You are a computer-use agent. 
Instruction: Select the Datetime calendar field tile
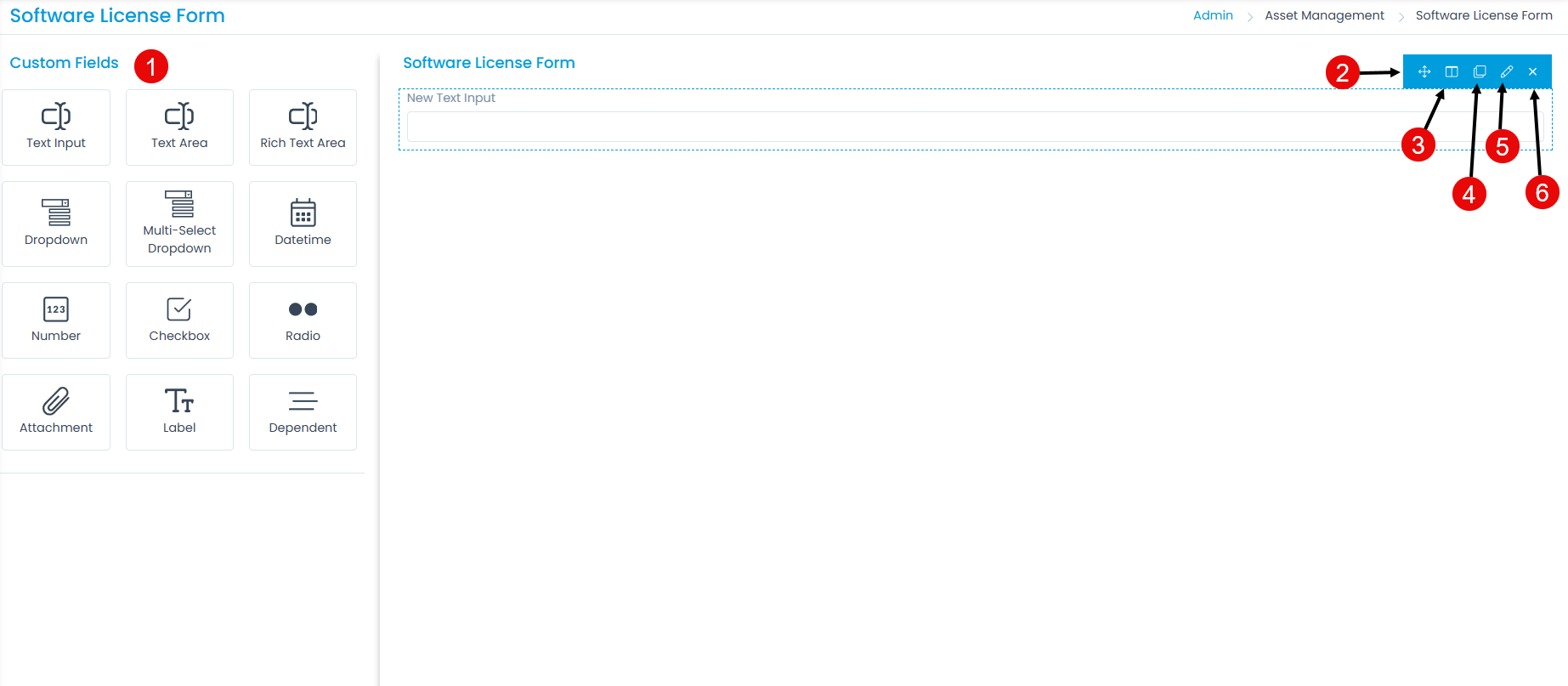303,224
